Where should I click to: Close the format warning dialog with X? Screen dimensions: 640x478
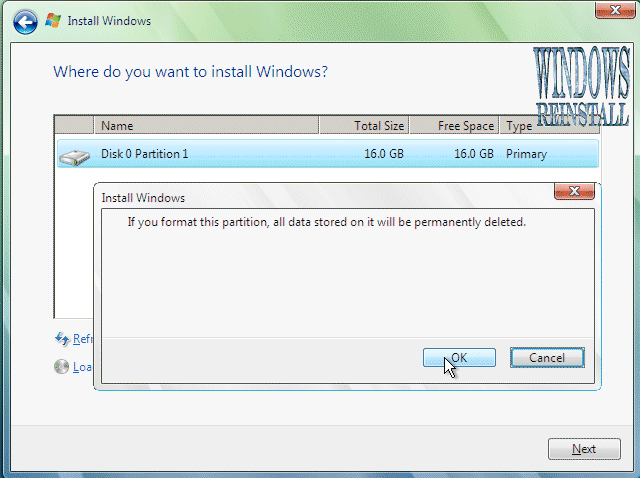574,191
